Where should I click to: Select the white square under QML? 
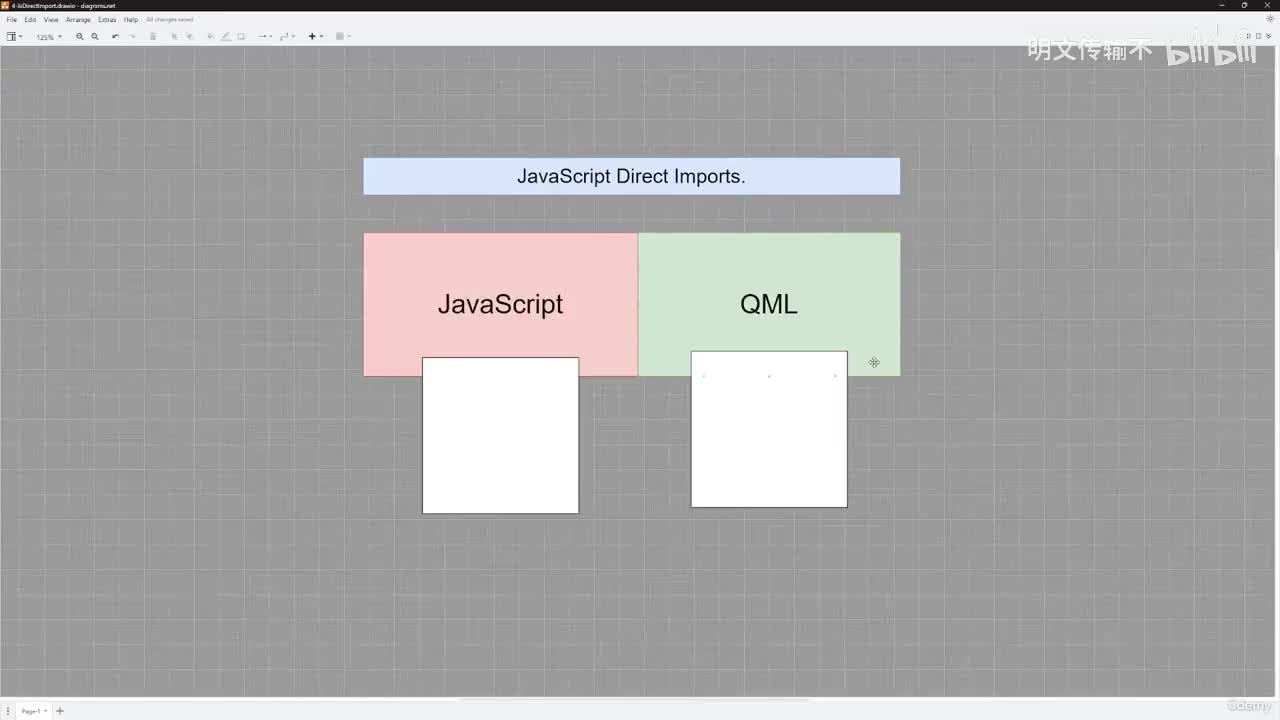point(769,429)
